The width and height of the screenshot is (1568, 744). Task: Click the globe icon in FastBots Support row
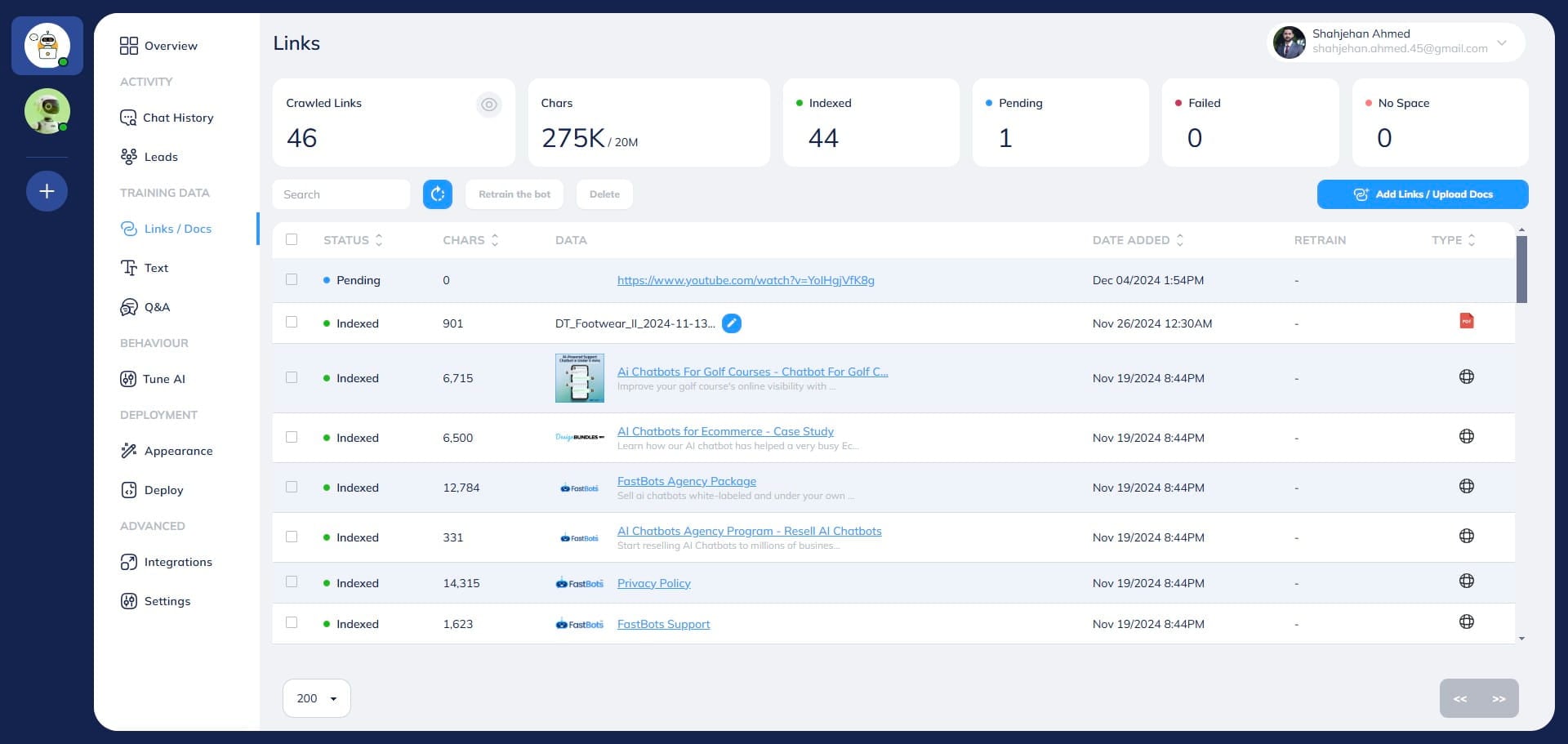pyautogui.click(x=1466, y=622)
